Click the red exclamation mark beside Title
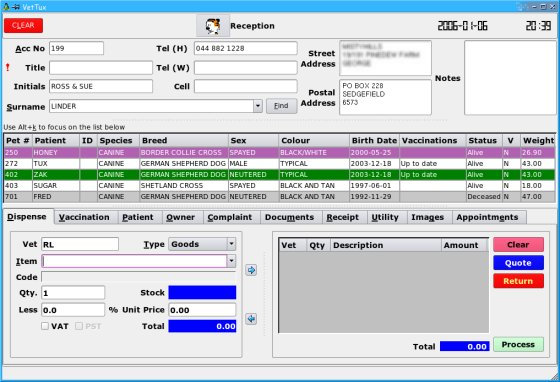560x382 pixels. point(8,67)
